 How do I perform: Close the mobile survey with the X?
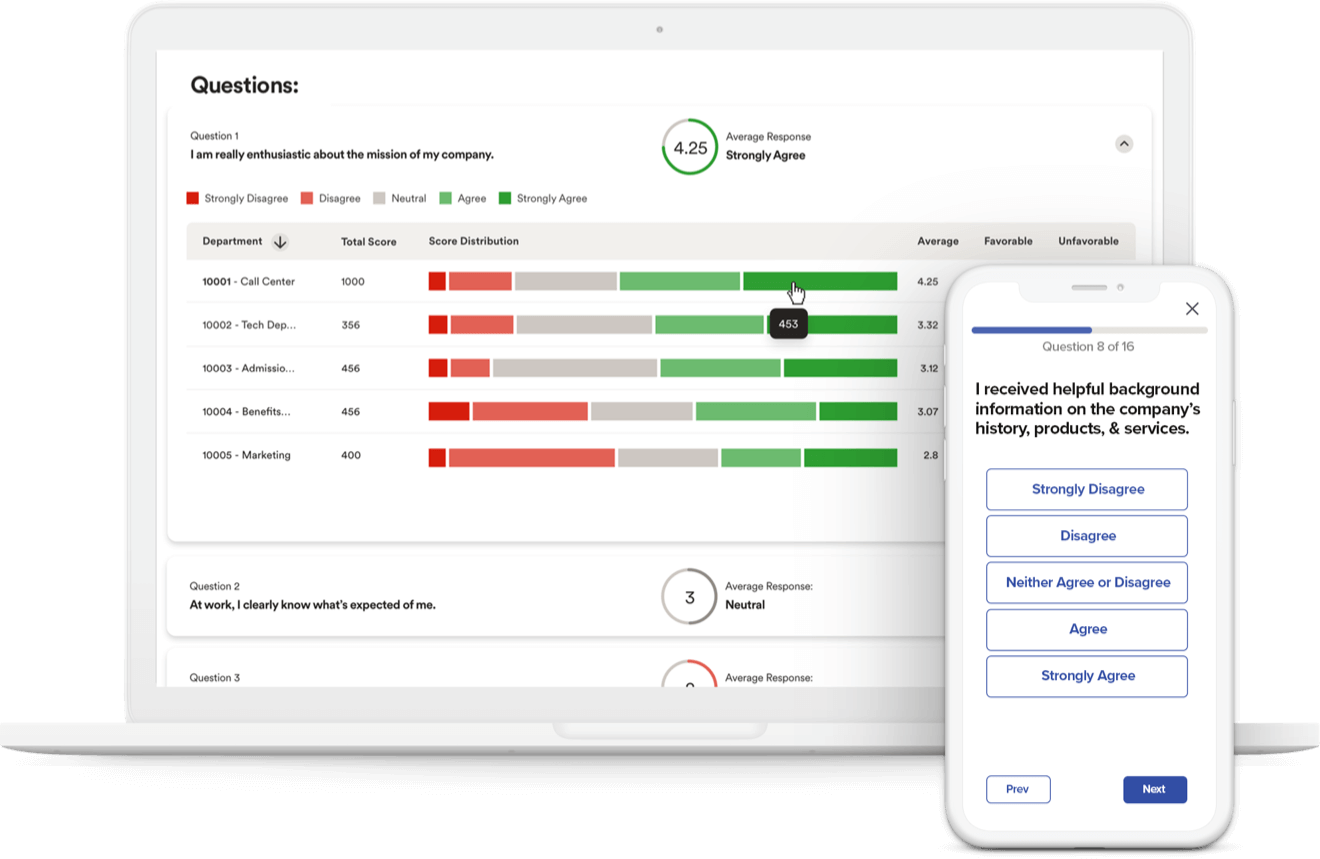point(1192,308)
